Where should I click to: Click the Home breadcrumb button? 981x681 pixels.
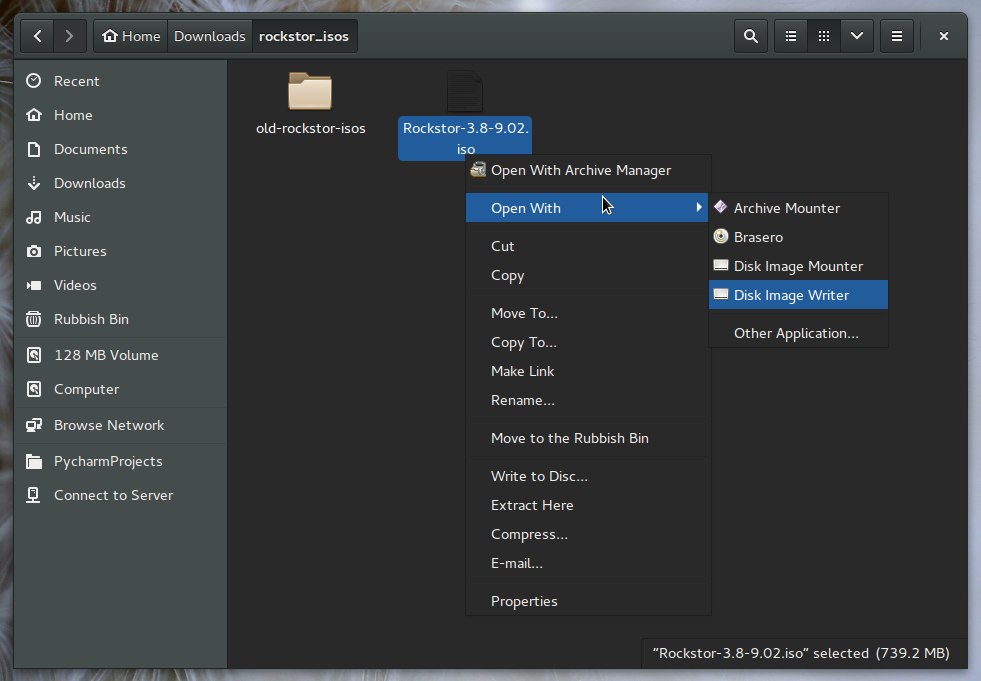[x=131, y=36]
